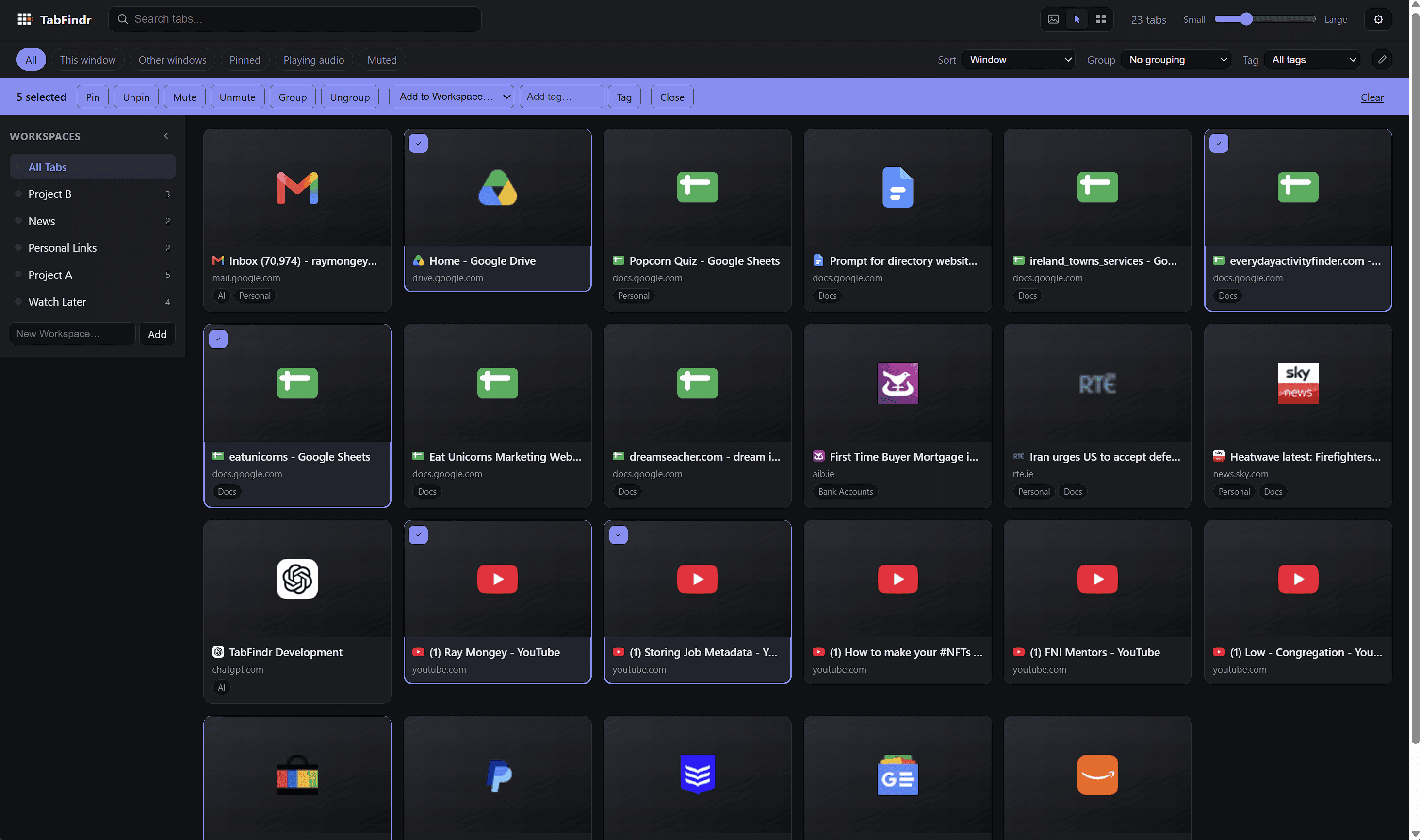Viewport: 1420px width, 840px height.
Task: Click the Sky News logo thumbnail
Action: click(x=1297, y=383)
